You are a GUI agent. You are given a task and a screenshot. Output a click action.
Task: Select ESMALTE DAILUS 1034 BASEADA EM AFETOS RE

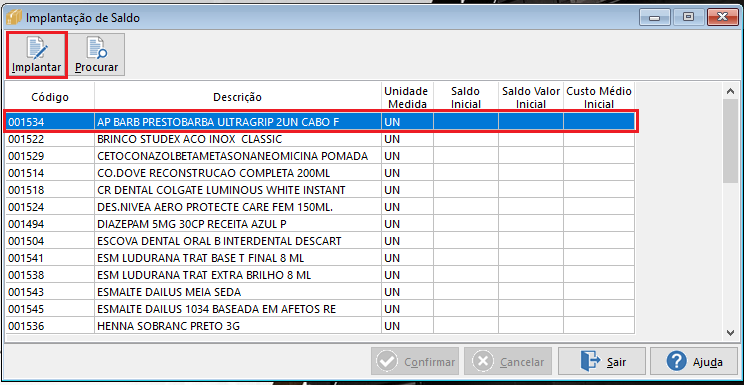point(320,309)
